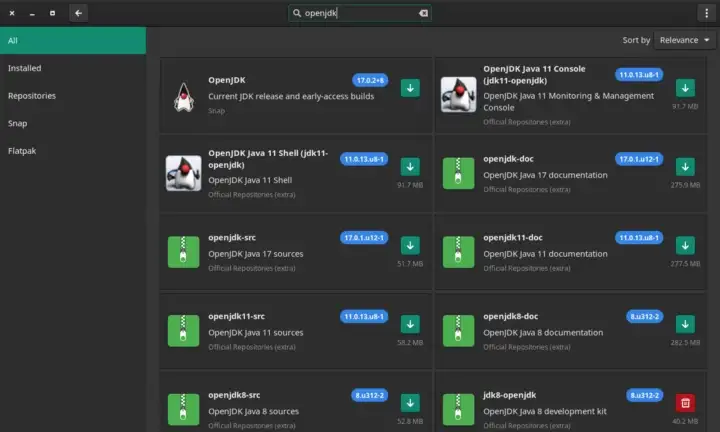Viewport: 720px width, 432px height.
Task: Install the openjdk8-doc package
Action: (685, 324)
